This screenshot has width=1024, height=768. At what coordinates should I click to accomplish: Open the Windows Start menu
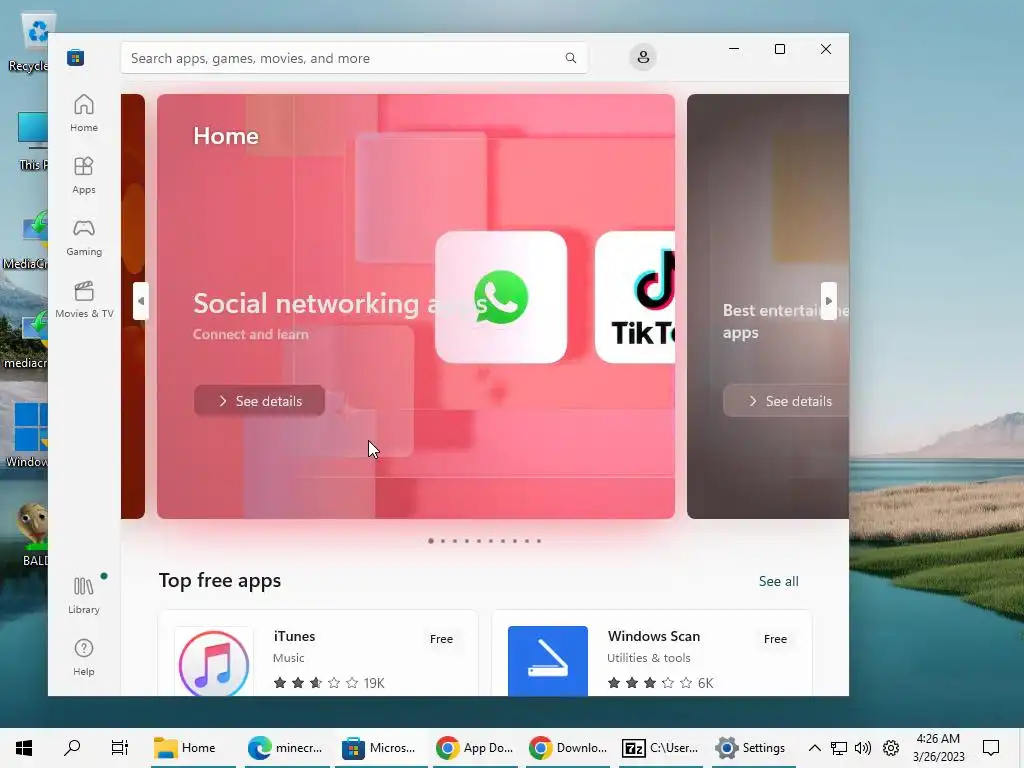point(24,748)
